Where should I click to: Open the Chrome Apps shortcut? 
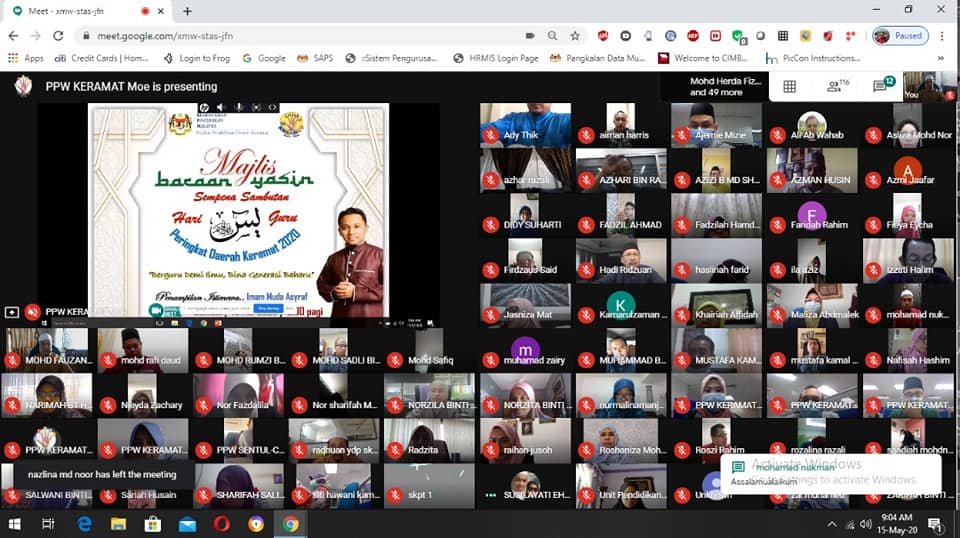pos(25,58)
